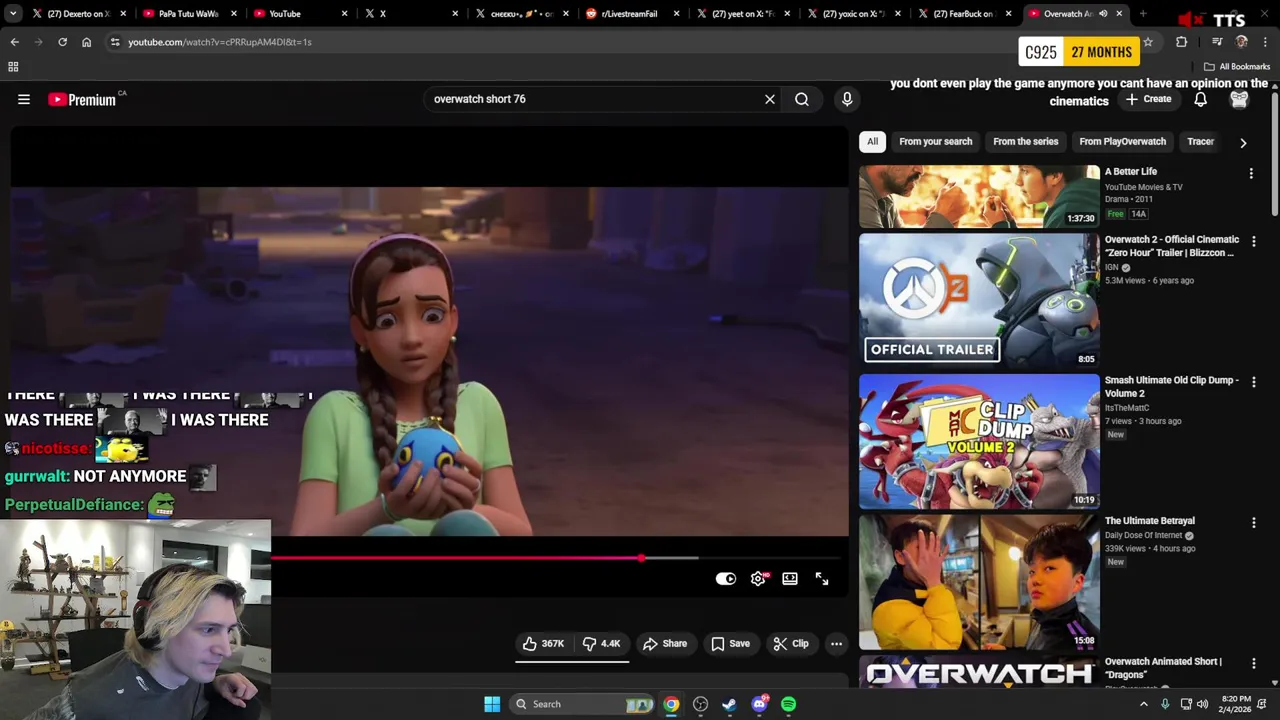This screenshot has width=1280, height=720.
Task: Enter fullscreen on the video player
Action: [x=822, y=579]
